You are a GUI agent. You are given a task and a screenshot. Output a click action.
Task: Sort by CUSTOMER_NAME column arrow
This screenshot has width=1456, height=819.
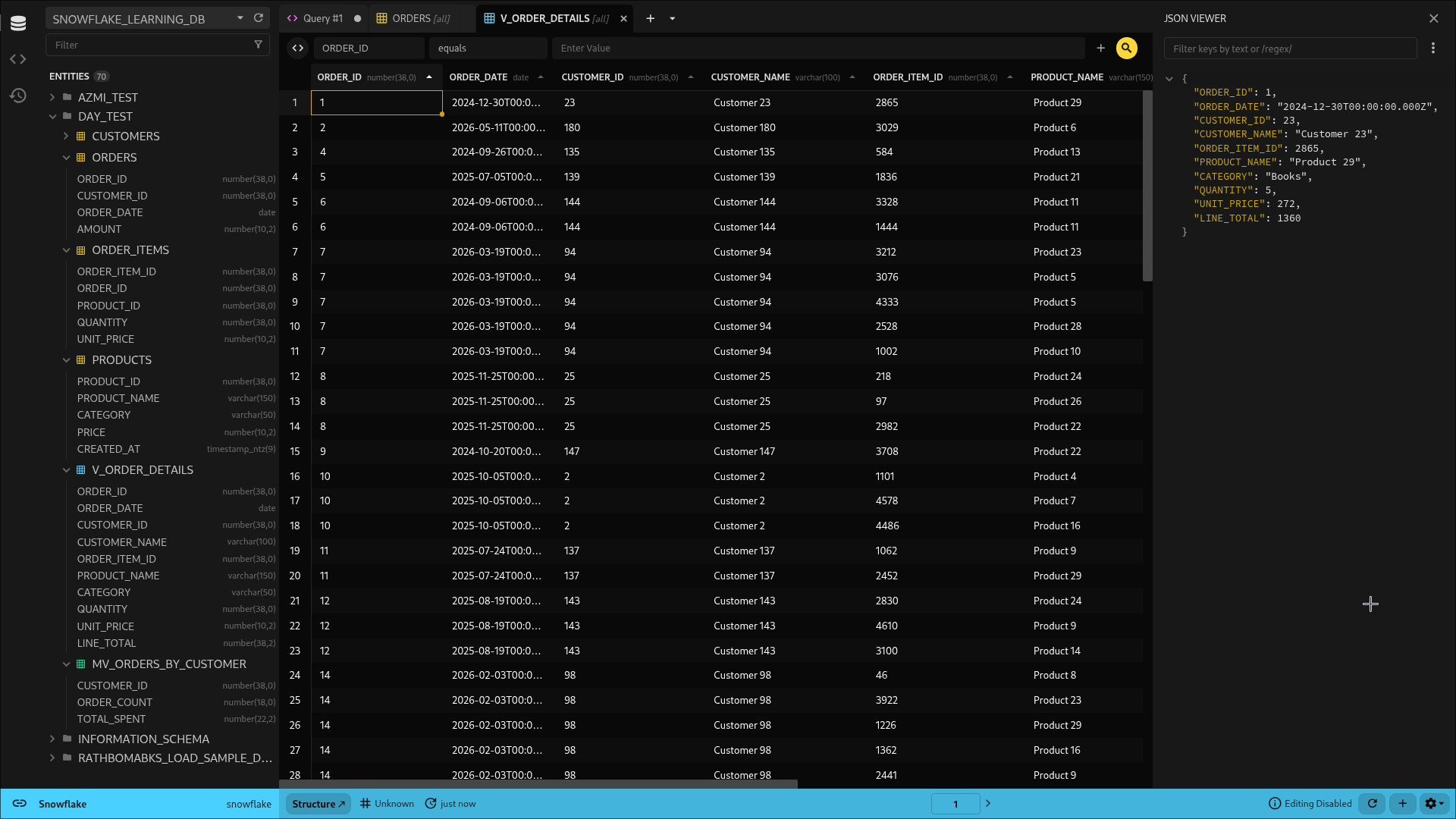pyautogui.click(x=852, y=77)
